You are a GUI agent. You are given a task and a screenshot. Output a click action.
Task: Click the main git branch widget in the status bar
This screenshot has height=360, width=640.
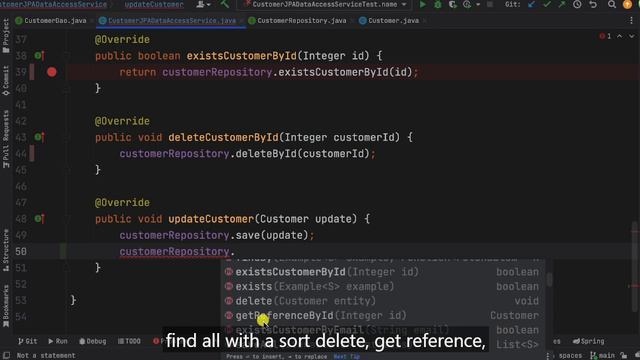[x=602, y=356]
